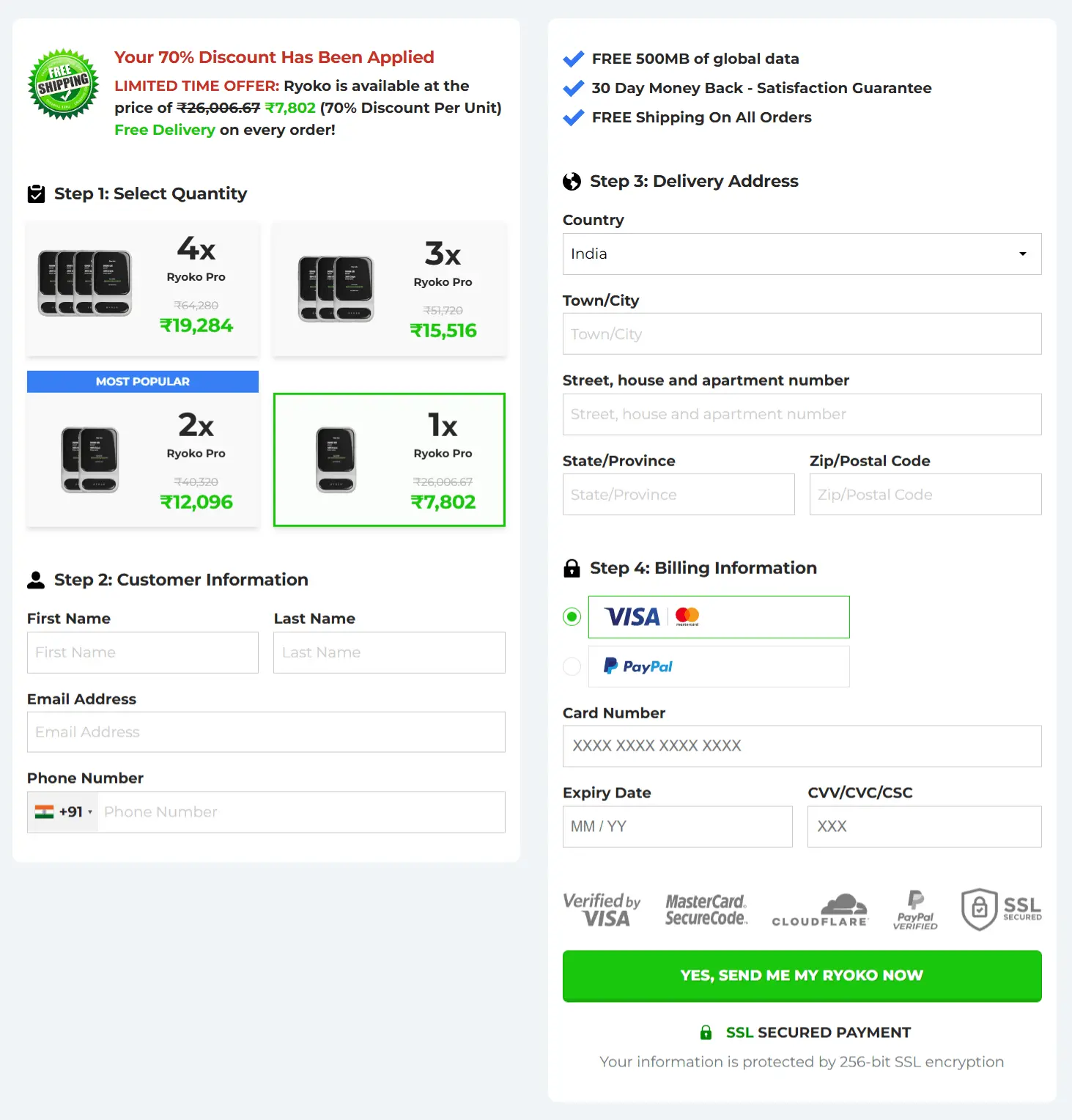The height and width of the screenshot is (1120, 1072).
Task: Focus the State/Province field
Action: (679, 495)
